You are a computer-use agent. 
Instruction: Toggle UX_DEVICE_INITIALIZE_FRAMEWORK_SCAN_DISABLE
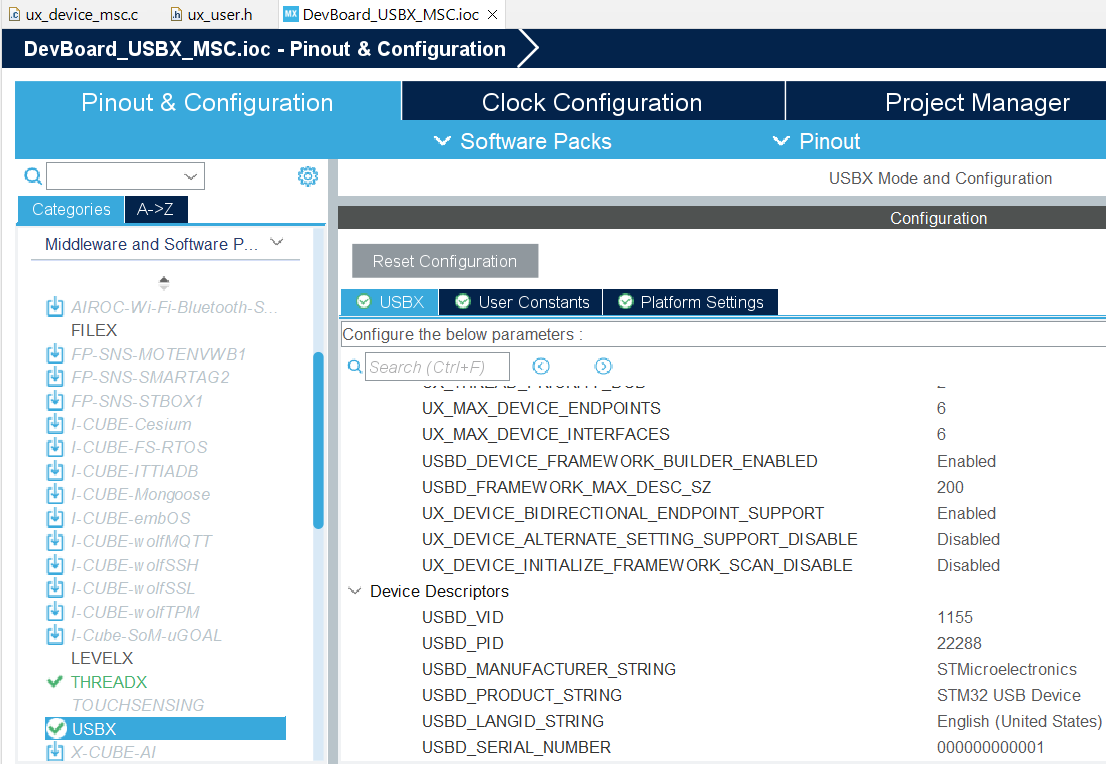tap(968, 565)
